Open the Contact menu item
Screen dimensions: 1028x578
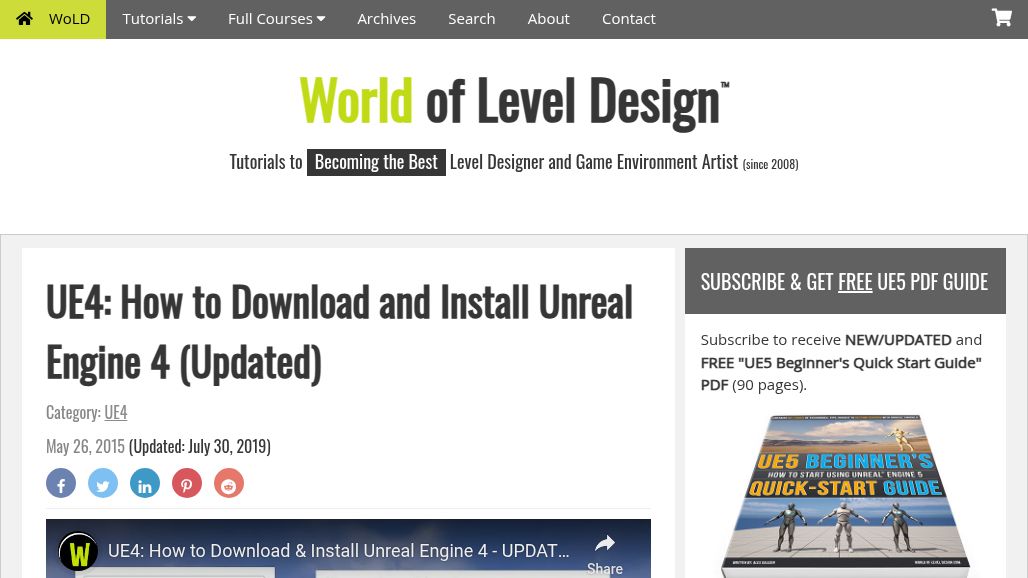point(628,19)
